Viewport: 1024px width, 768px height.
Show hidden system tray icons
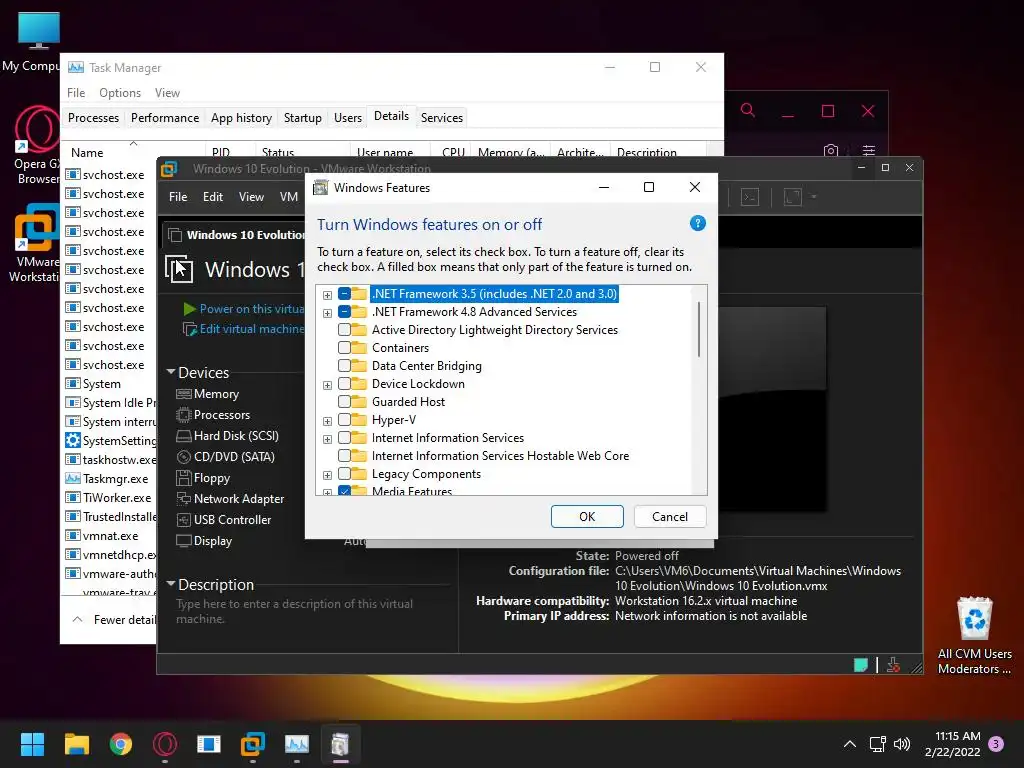click(850, 744)
